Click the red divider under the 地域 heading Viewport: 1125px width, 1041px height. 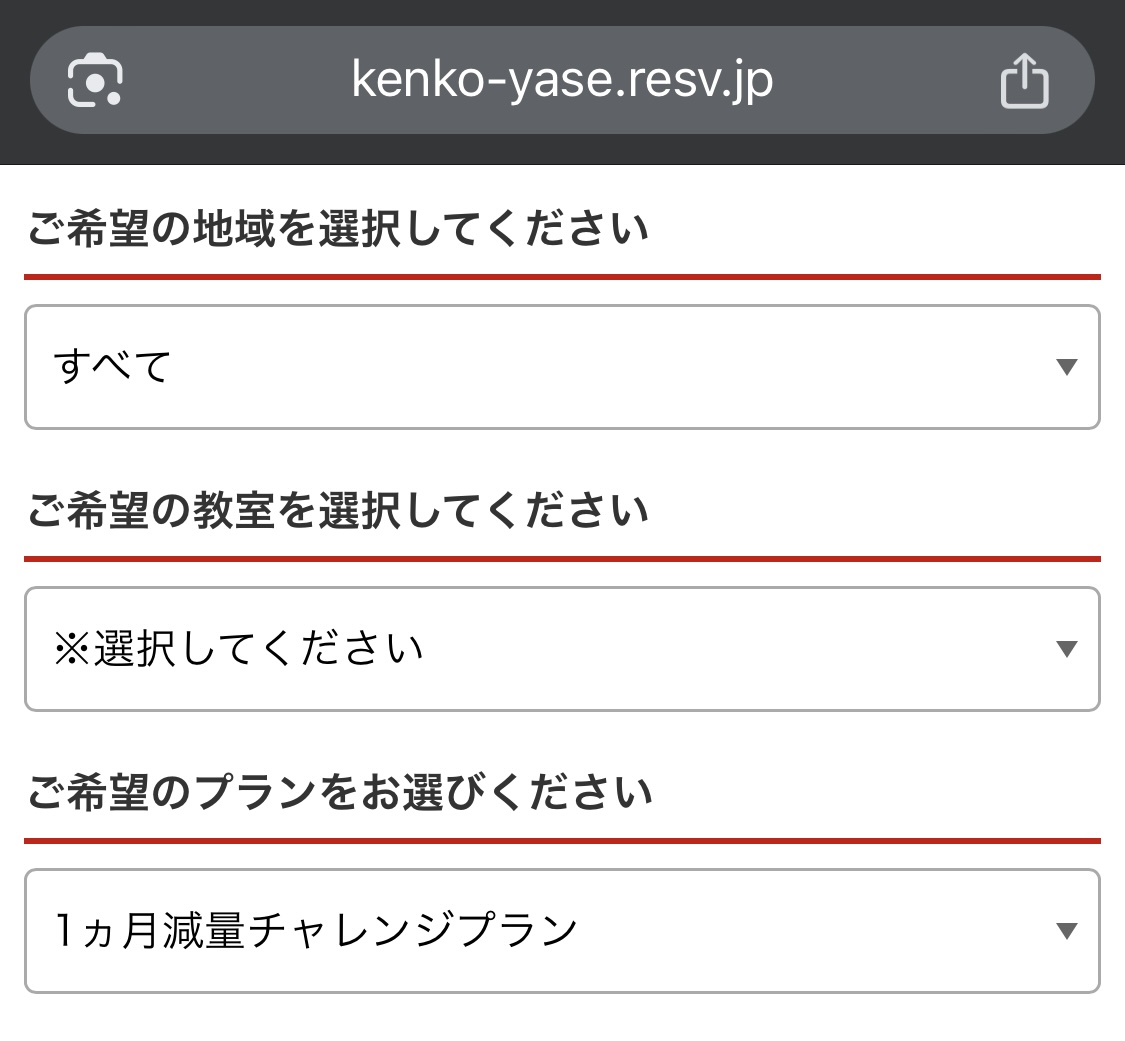(x=562, y=277)
